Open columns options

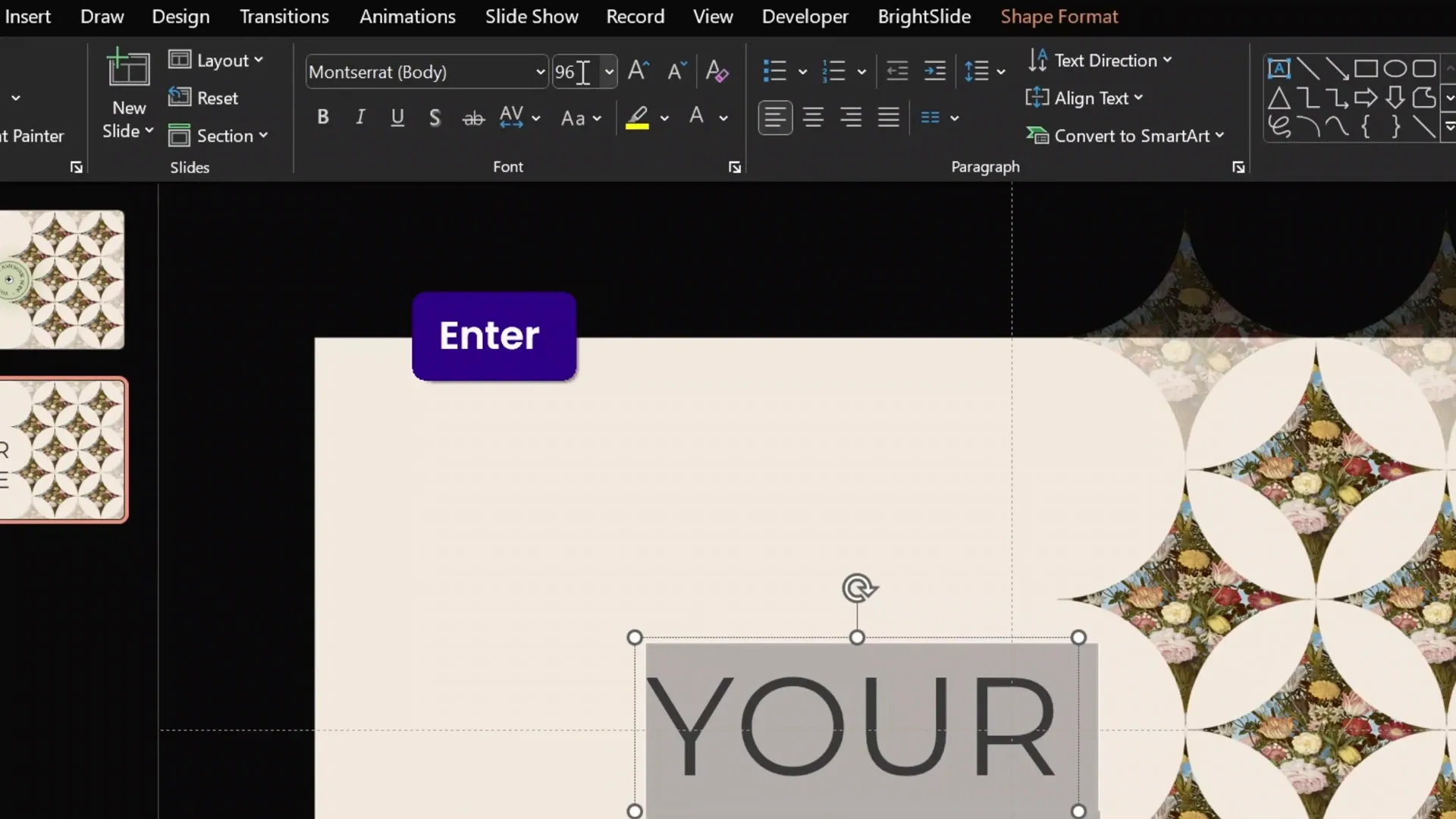939,118
